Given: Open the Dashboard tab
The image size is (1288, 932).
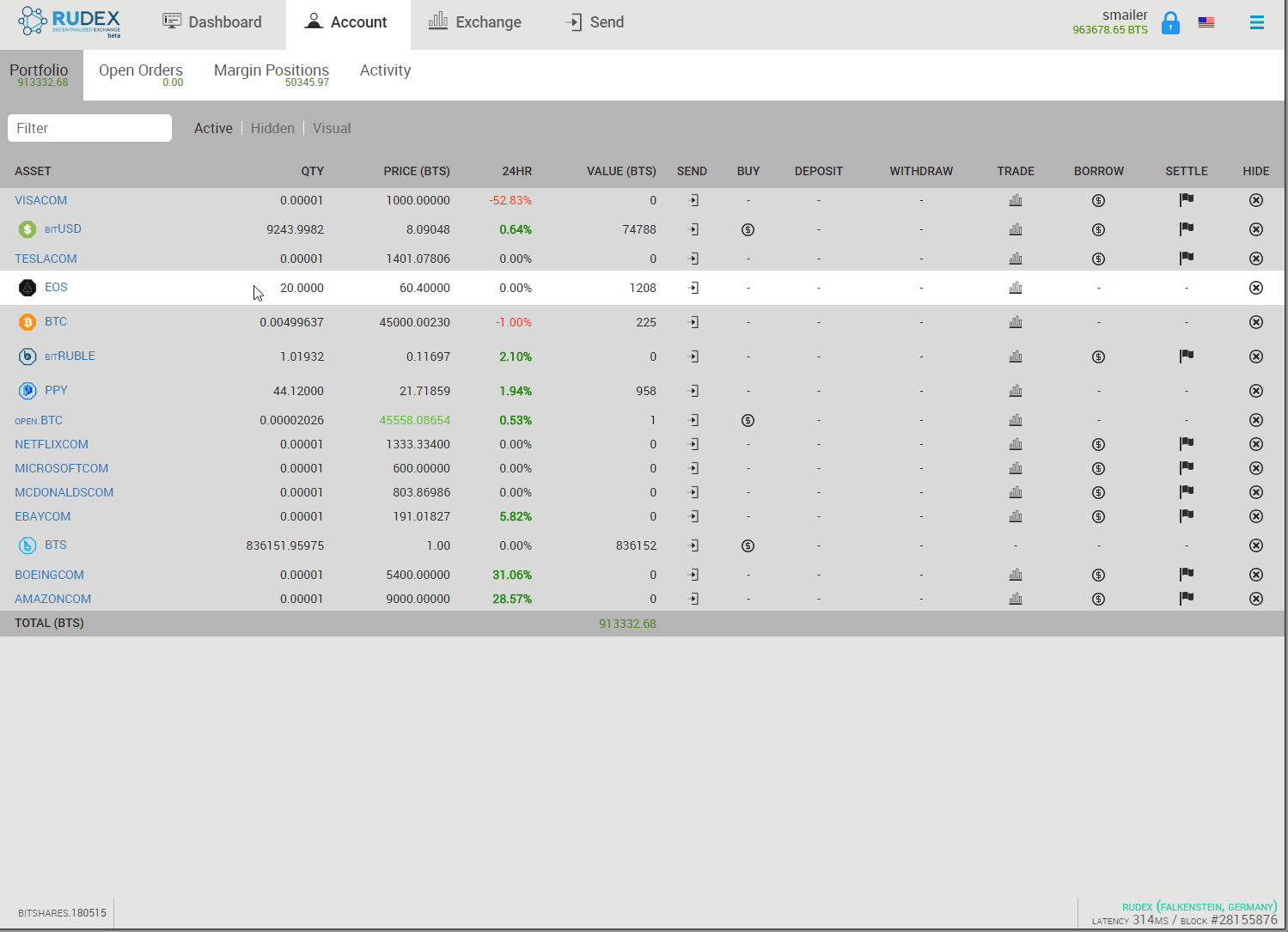Looking at the screenshot, I should click(212, 22).
